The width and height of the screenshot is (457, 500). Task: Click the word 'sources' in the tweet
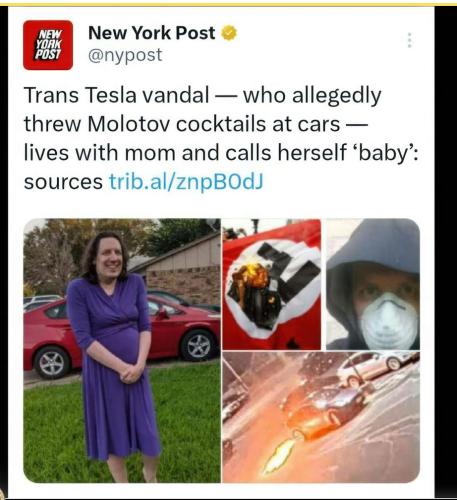coord(63,182)
